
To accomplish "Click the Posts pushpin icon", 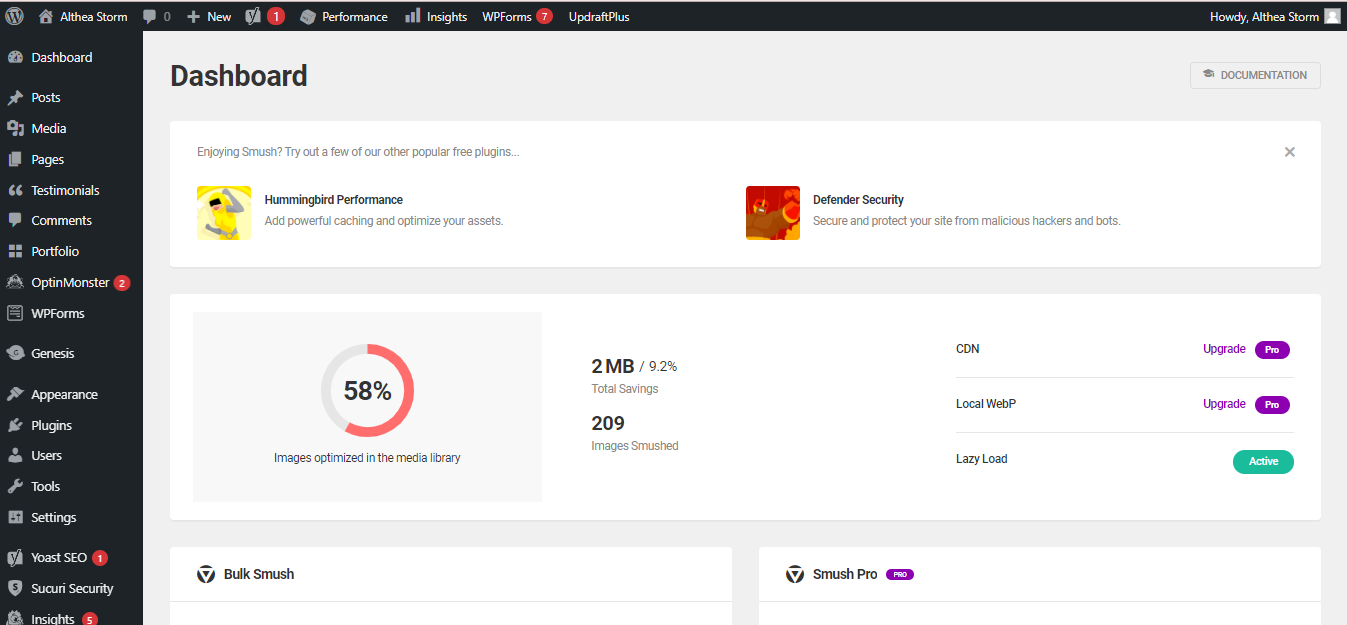I will [15, 98].
